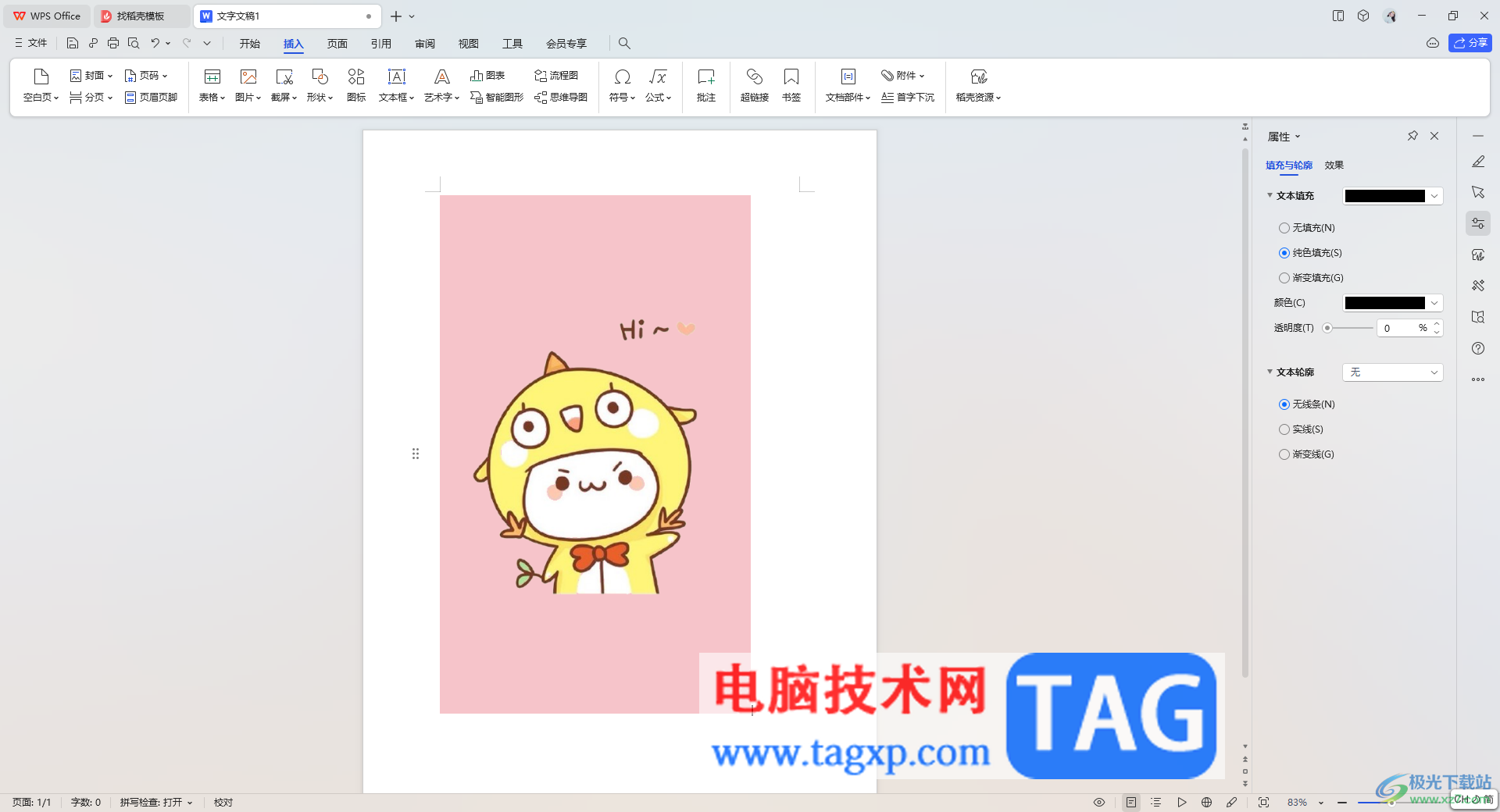Click the picture (图片) insert icon
This screenshot has height=812, width=1500.
(x=248, y=77)
